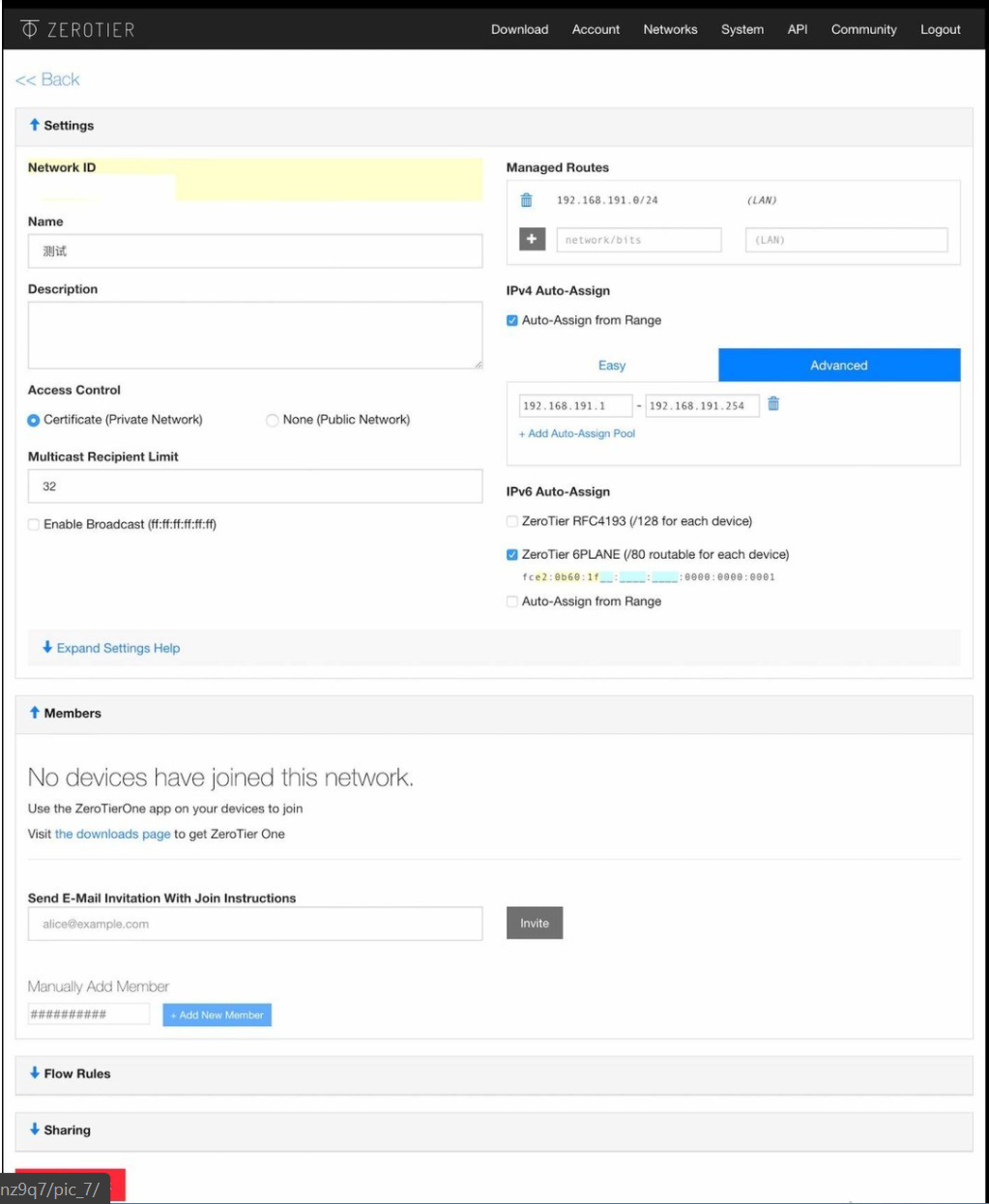Enable ZeroTier RFC4193 addressing

[512, 521]
